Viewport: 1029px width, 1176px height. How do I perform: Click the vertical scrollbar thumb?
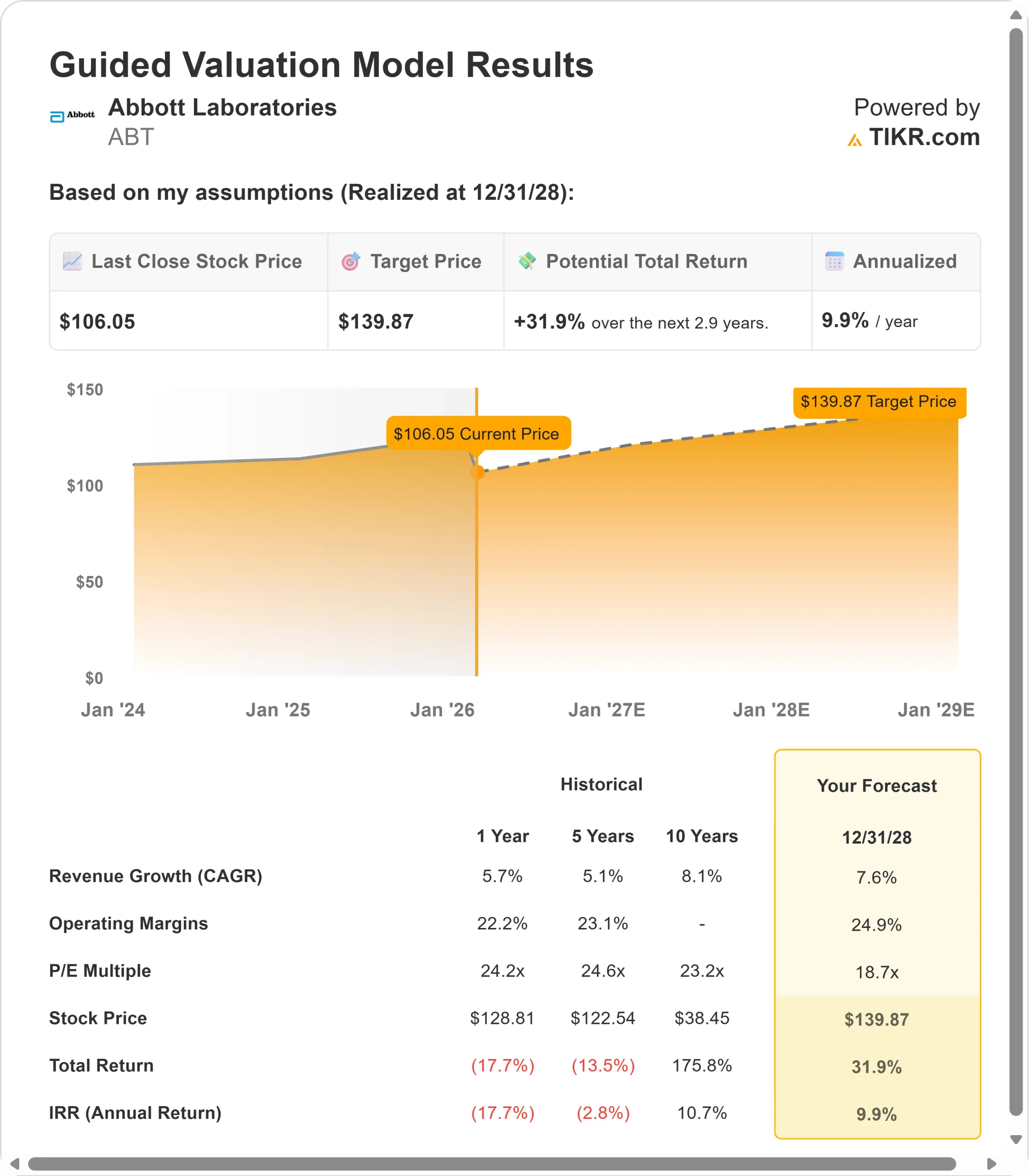pos(1016,574)
